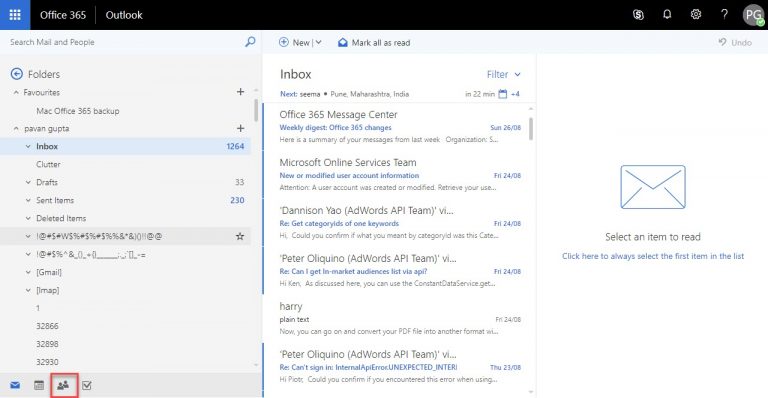Switch to Calendar module icon
Viewport: 768px width, 398px height.
point(39,385)
